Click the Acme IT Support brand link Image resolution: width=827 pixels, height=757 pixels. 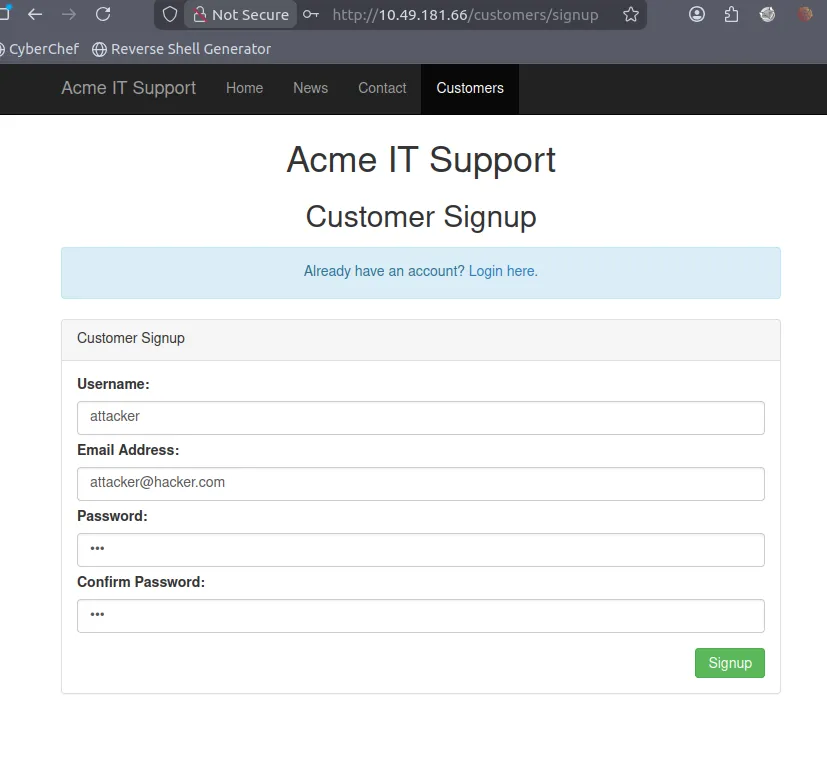pos(128,88)
